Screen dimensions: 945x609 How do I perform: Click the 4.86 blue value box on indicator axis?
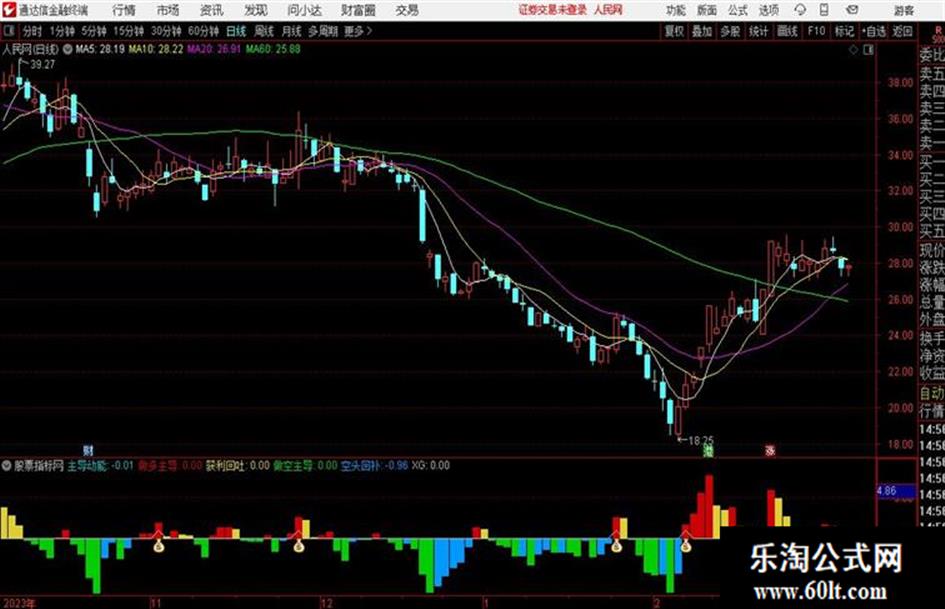click(x=895, y=491)
